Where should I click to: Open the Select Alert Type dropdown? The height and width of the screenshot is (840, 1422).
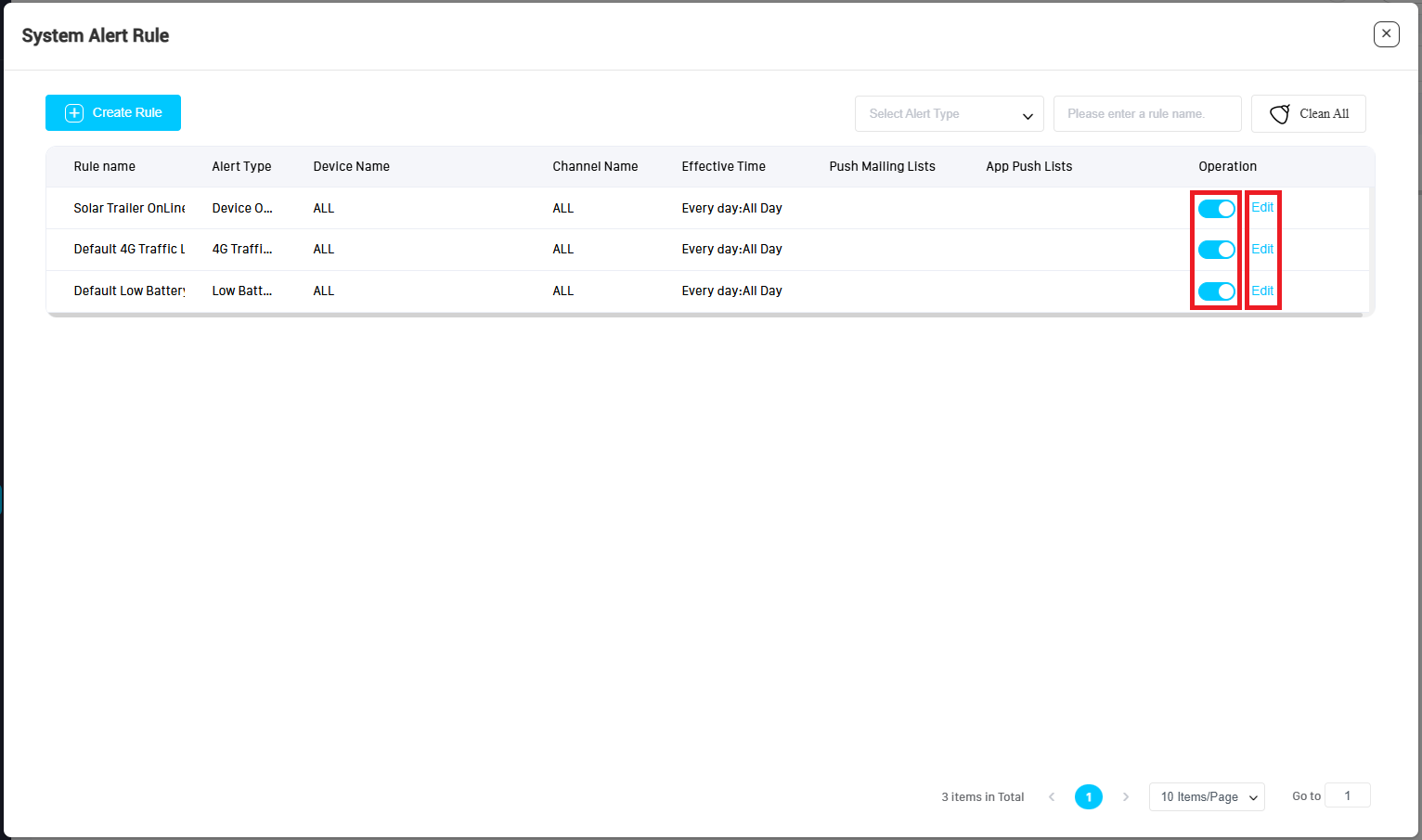click(x=949, y=114)
